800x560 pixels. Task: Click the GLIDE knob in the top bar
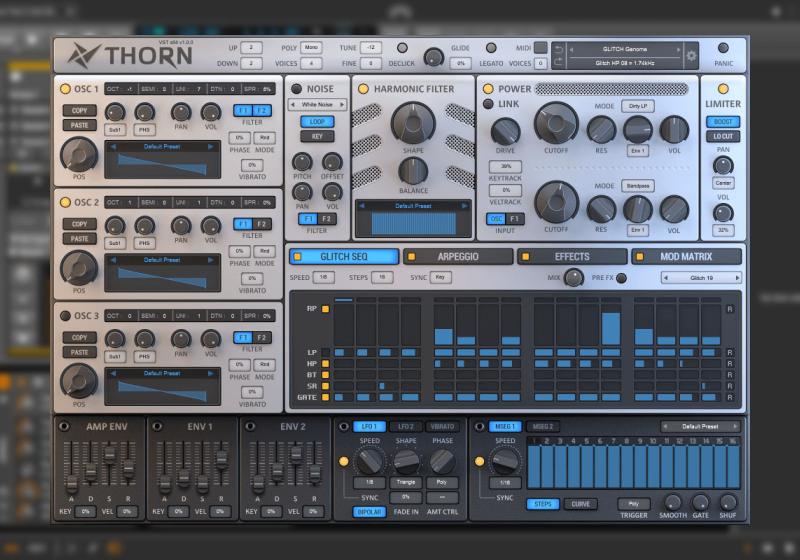(x=434, y=57)
